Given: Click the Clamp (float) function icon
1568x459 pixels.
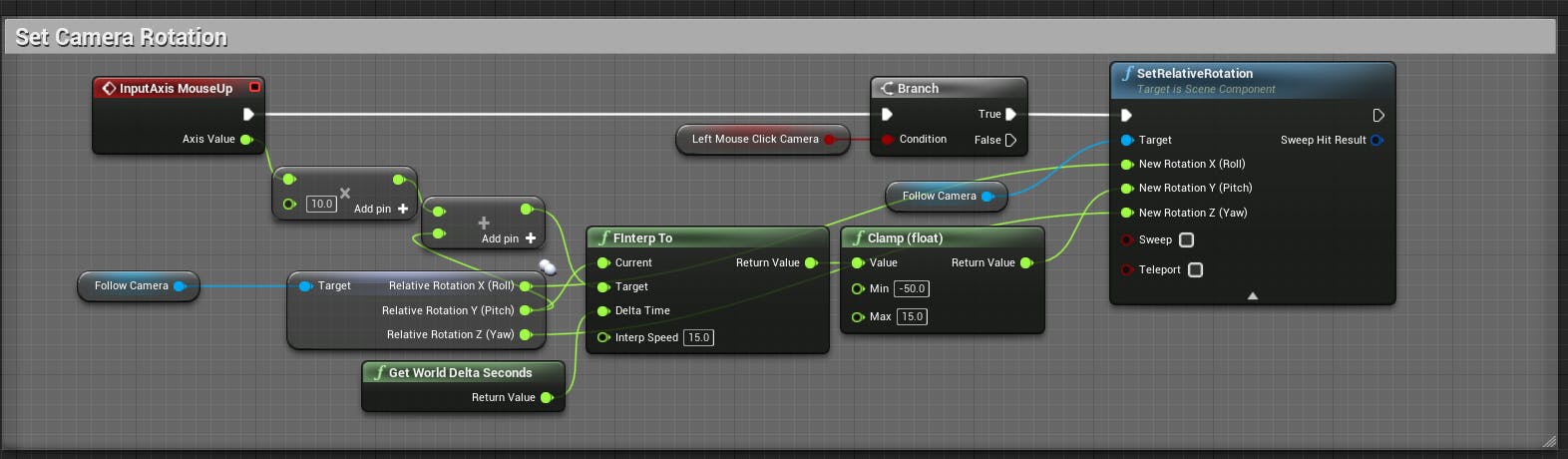Looking at the screenshot, I should [x=858, y=237].
